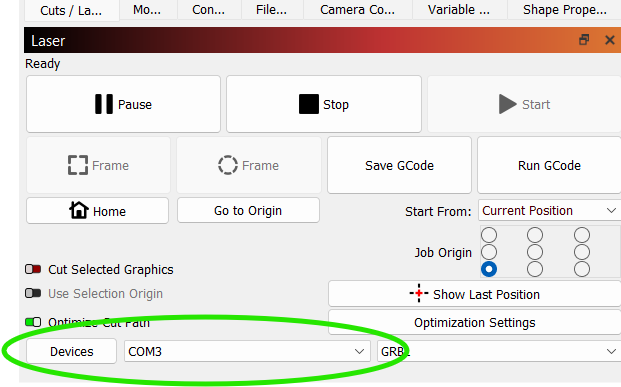Open the COM3 port dropdown
The height and width of the screenshot is (387, 621).
(x=247, y=351)
